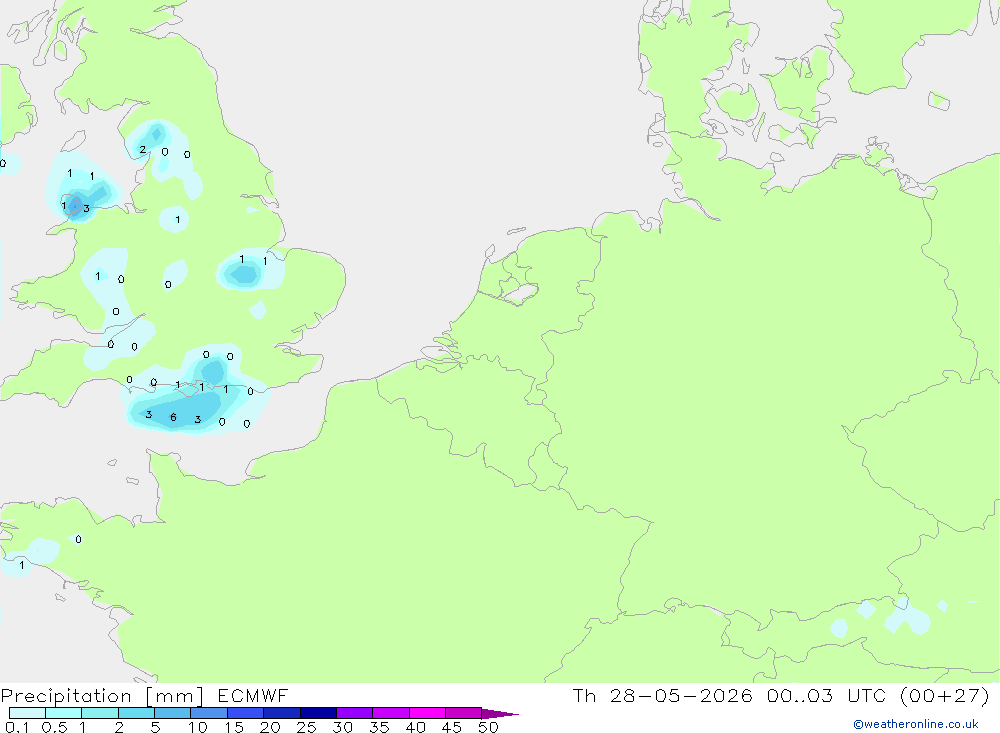1000x733 pixels.
Task: Click the '50' legend scale label
Action: [x=489, y=727]
